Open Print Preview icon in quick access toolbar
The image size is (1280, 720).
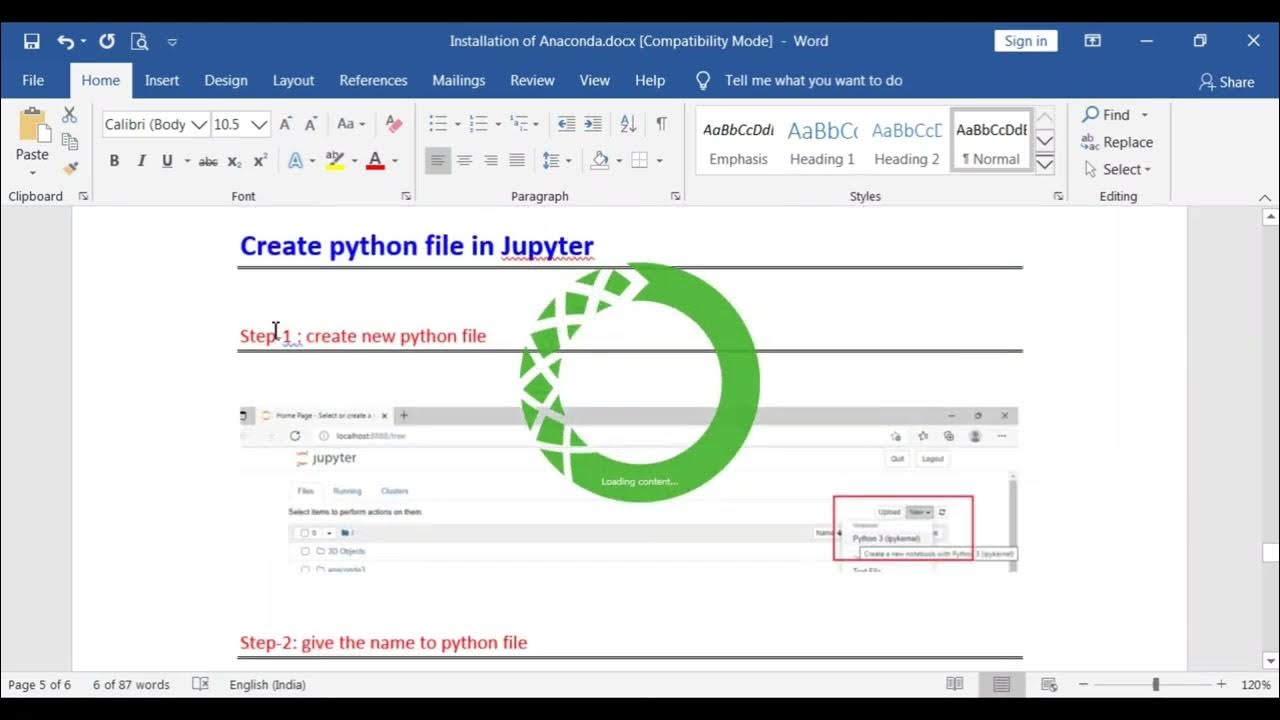tap(139, 41)
